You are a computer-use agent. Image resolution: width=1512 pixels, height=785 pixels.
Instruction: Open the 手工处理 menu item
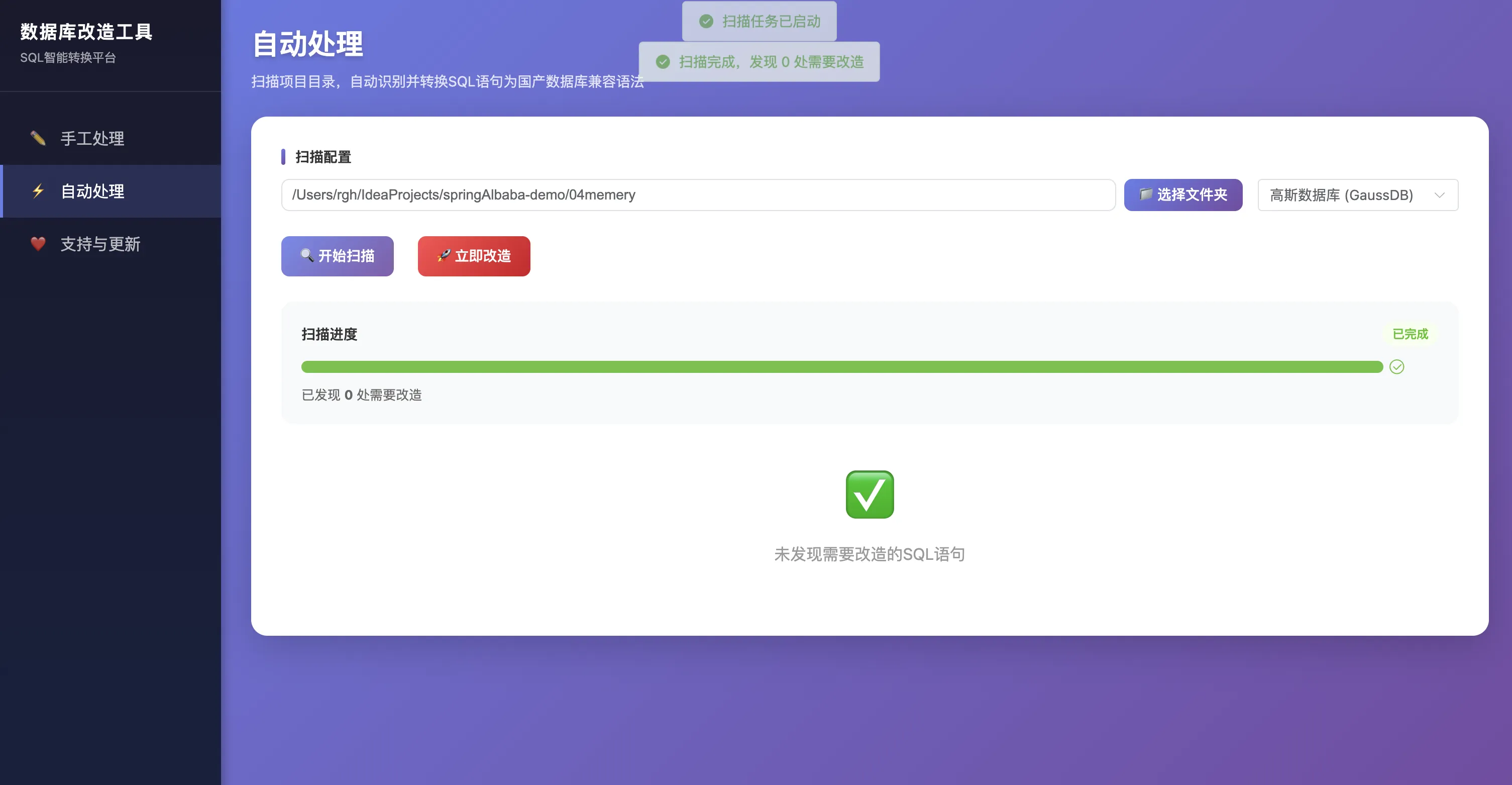[x=111, y=139]
